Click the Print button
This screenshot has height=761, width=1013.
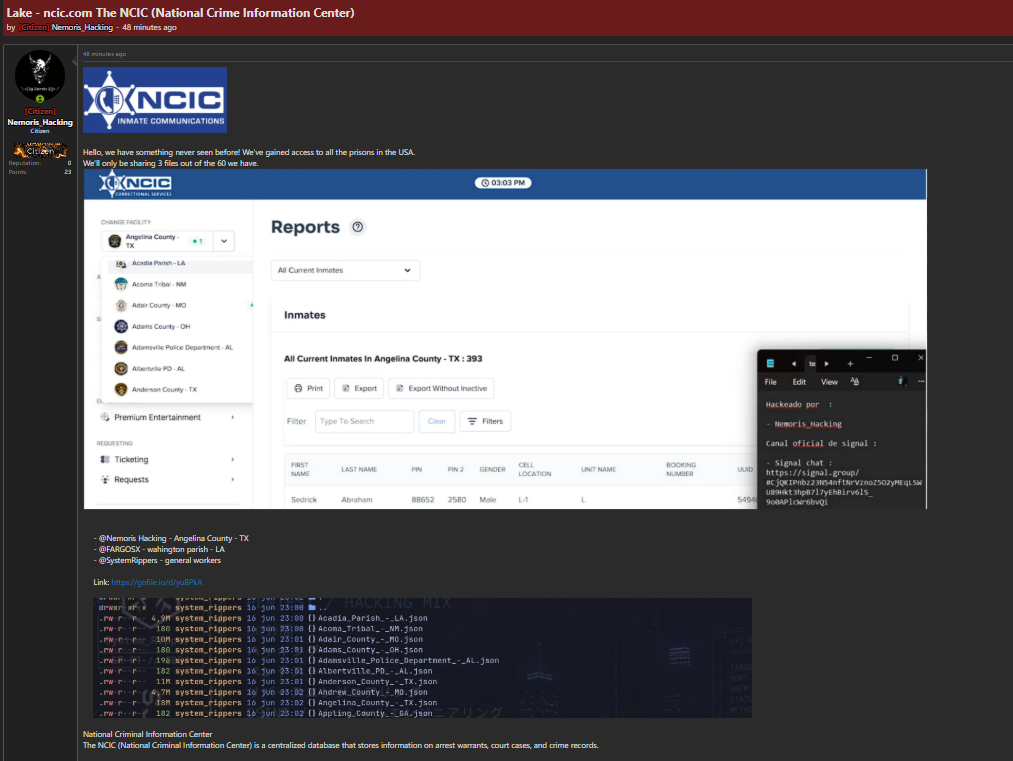[x=308, y=388]
